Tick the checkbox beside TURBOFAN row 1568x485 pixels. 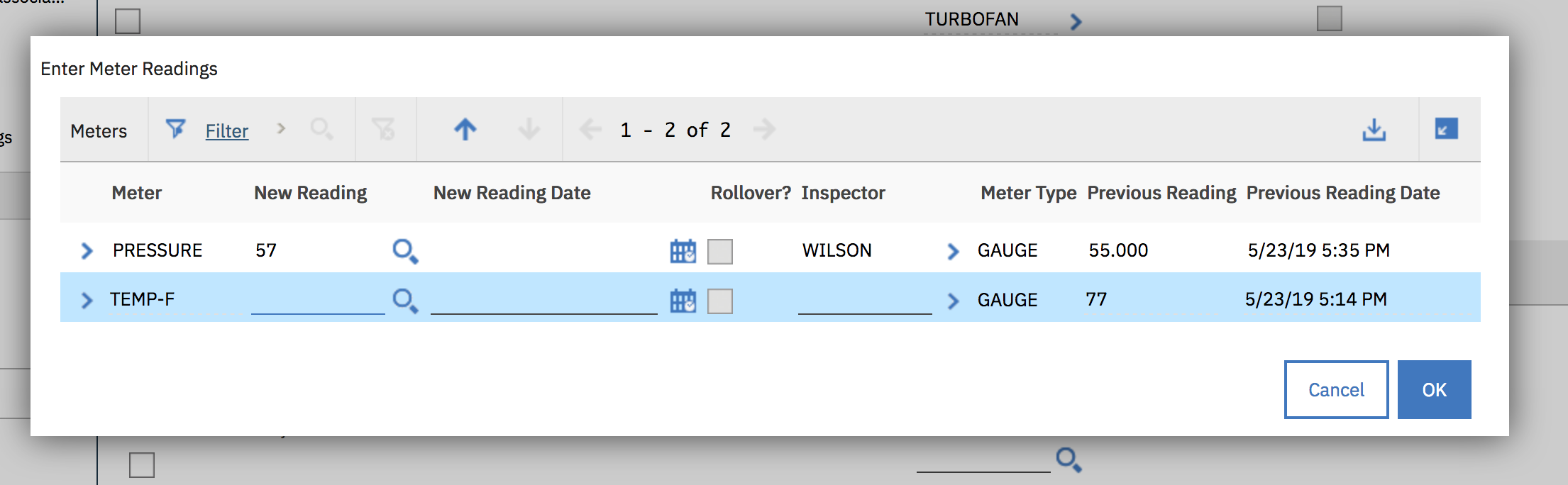(x=128, y=21)
